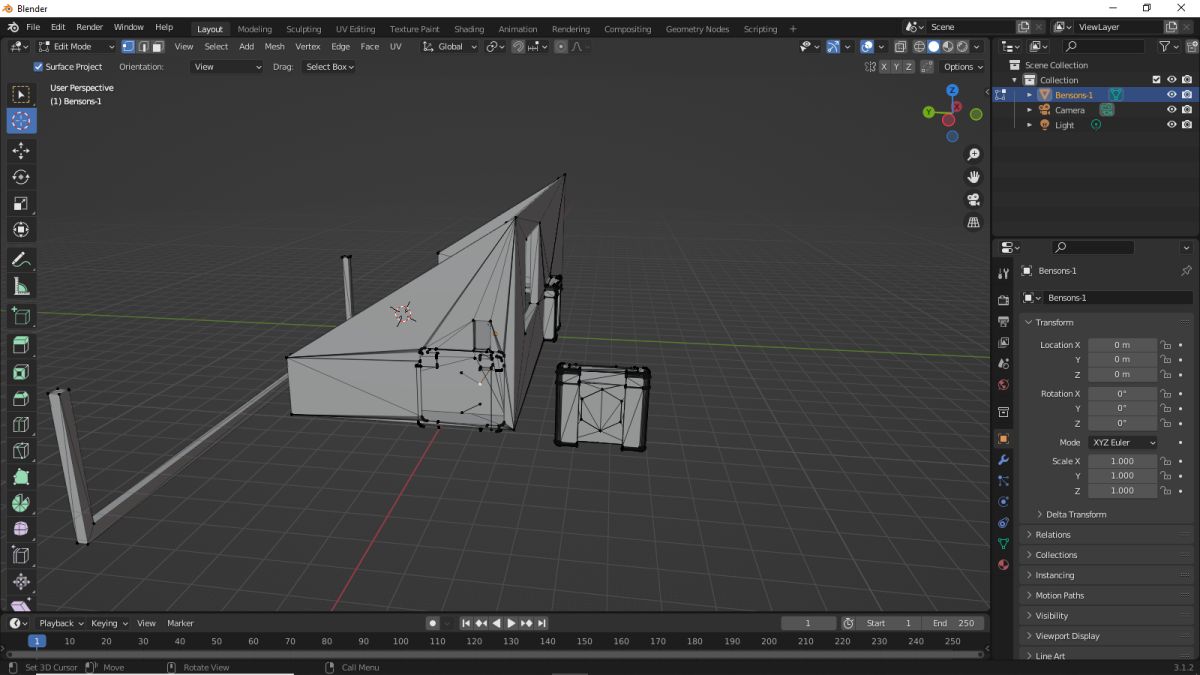Screen dimensions: 1200x675
Task: Open the XYZ Euler rotation mode dropdown
Action: point(1122,442)
